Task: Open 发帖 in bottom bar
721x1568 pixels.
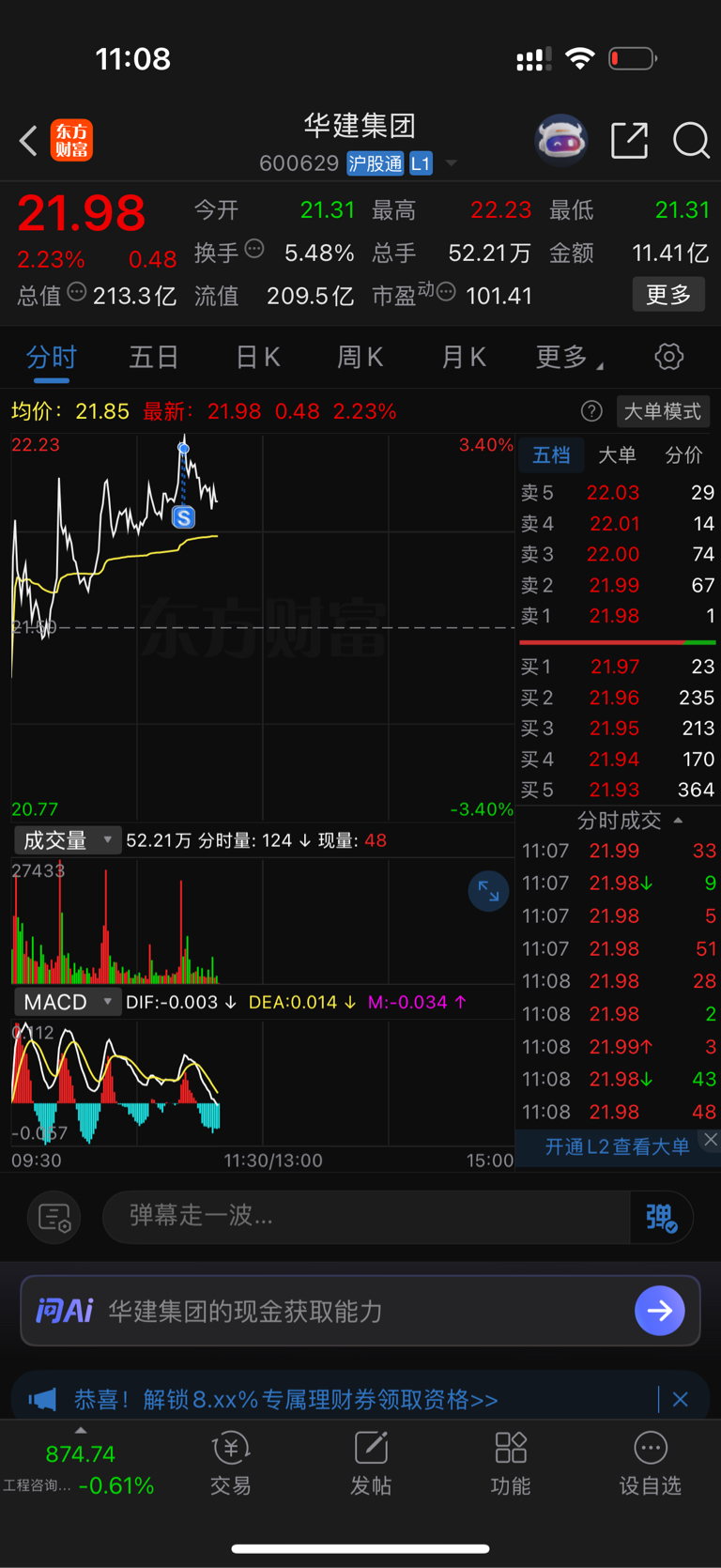Action: pos(371,1463)
